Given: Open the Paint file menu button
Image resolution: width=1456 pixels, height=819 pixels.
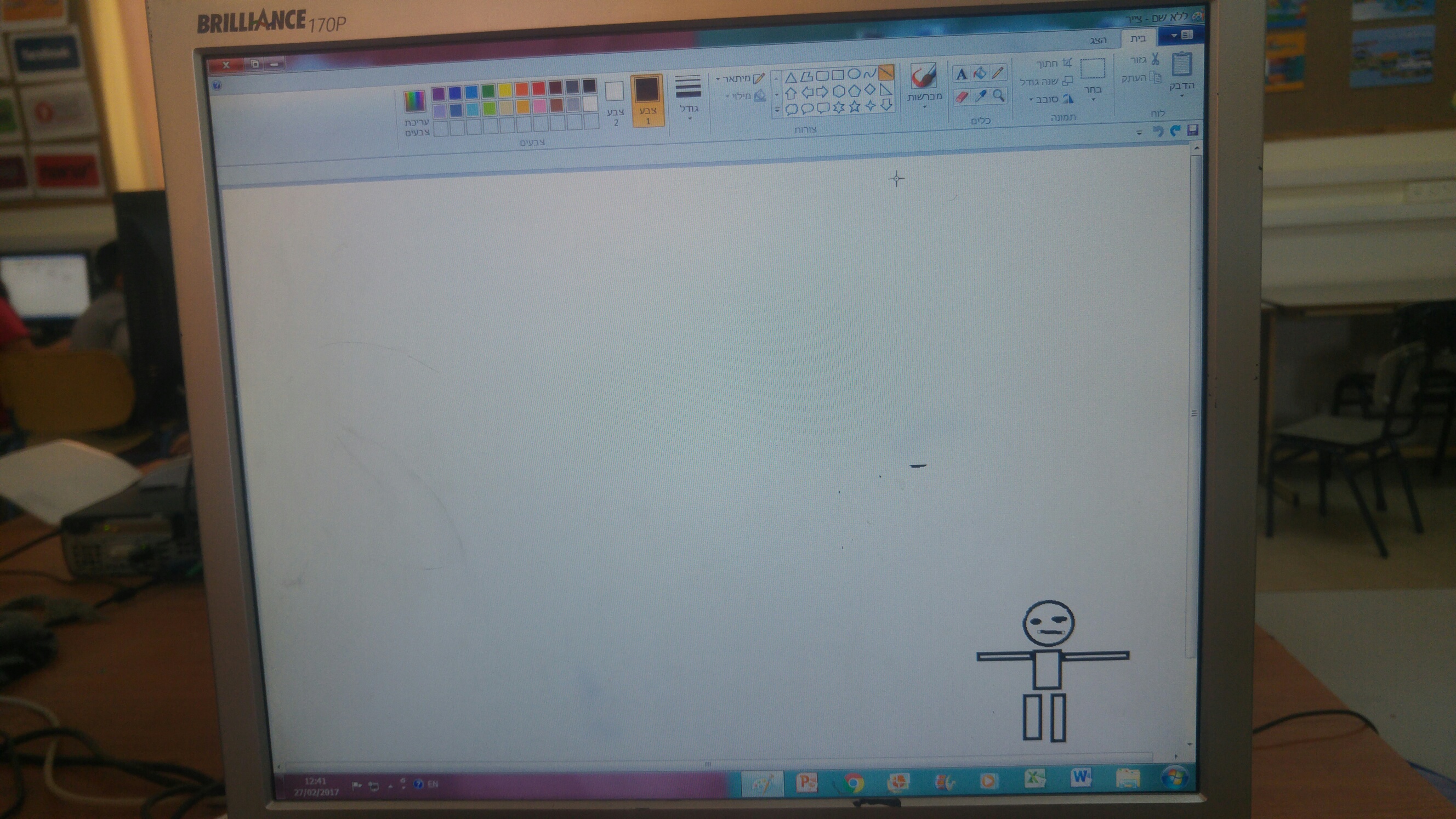Looking at the screenshot, I should [x=1180, y=36].
